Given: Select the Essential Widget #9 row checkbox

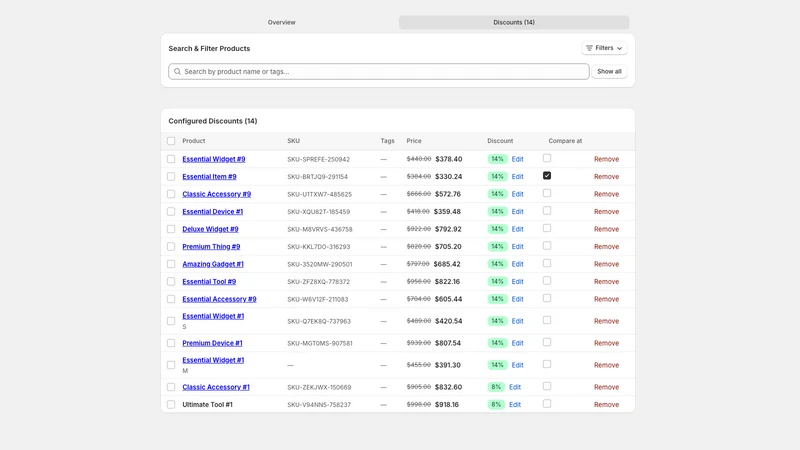Looking at the screenshot, I should (x=171, y=159).
